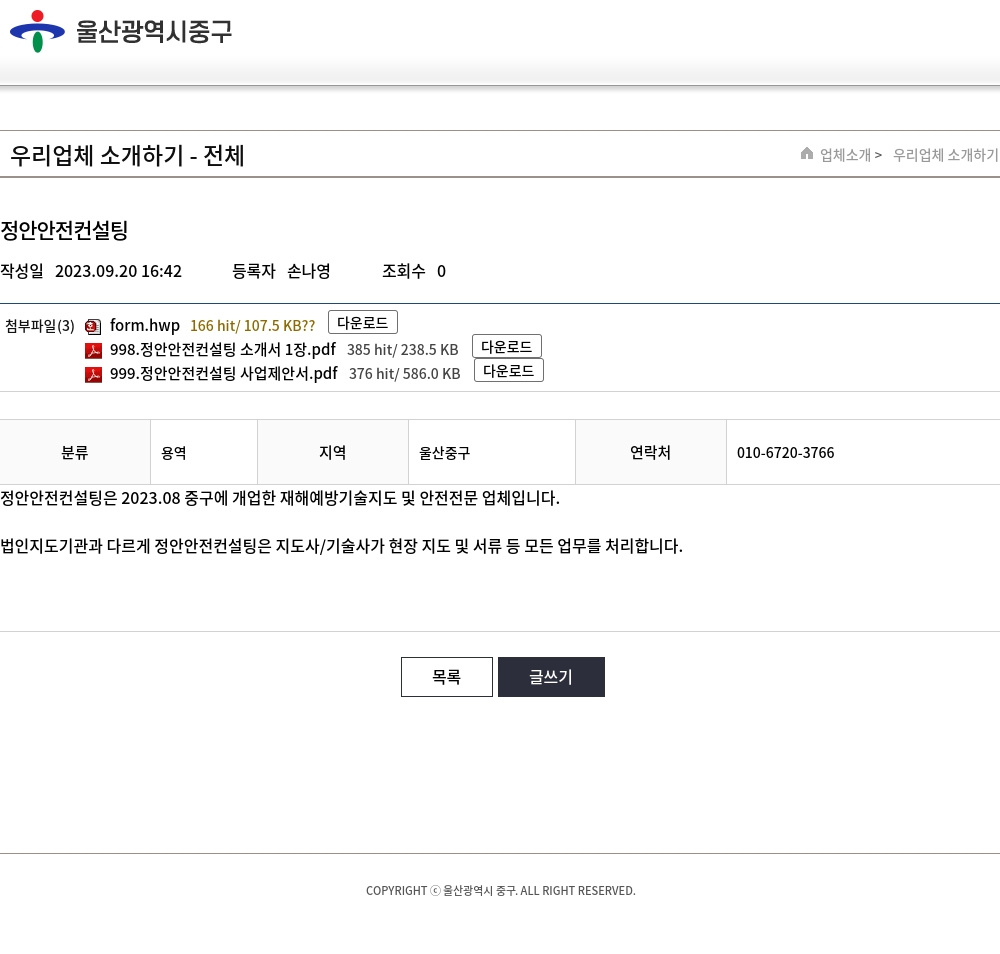This screenshot has height=954, width=1000.
Task: Open the form.hwp attachment link
Action: [145, 325]
